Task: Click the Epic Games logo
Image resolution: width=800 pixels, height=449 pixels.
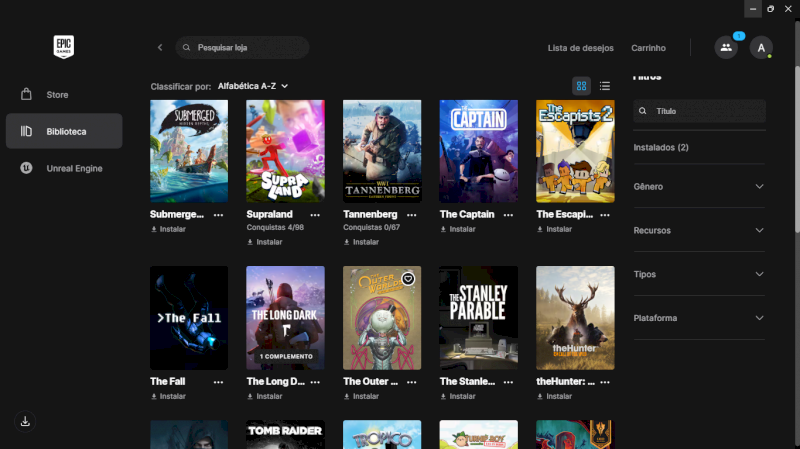Action: [64, 46]
